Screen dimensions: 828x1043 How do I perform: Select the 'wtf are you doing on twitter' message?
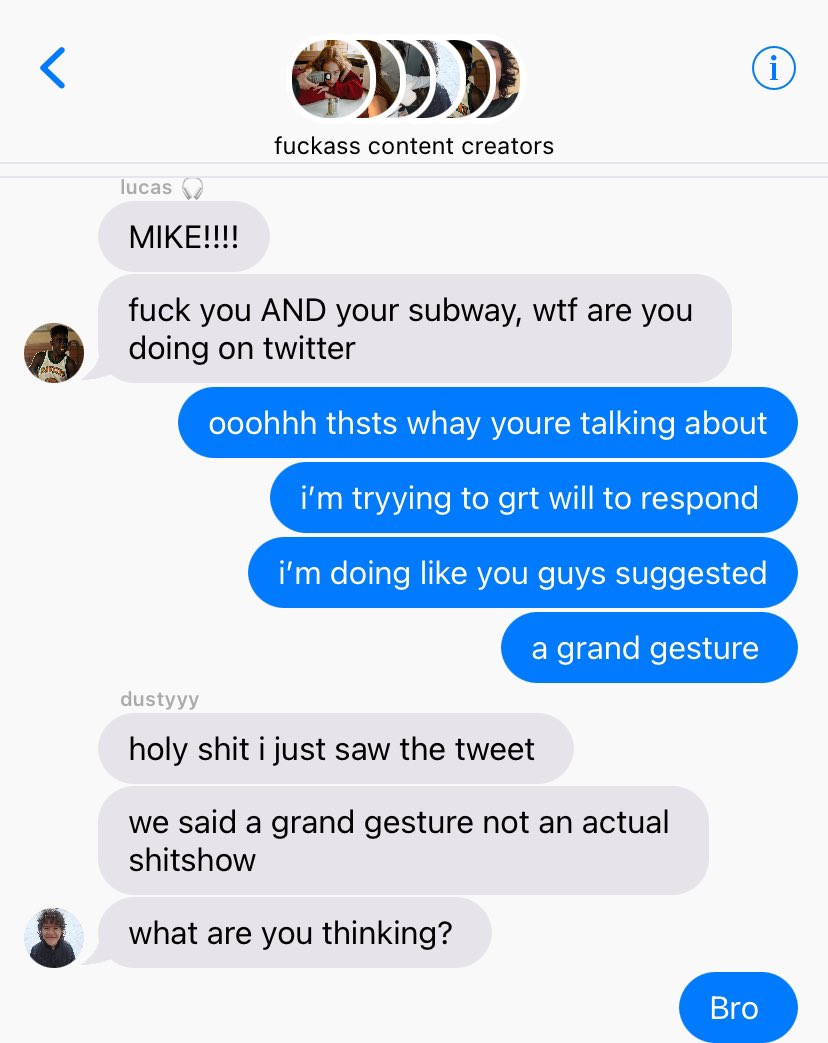click(415, 329)
